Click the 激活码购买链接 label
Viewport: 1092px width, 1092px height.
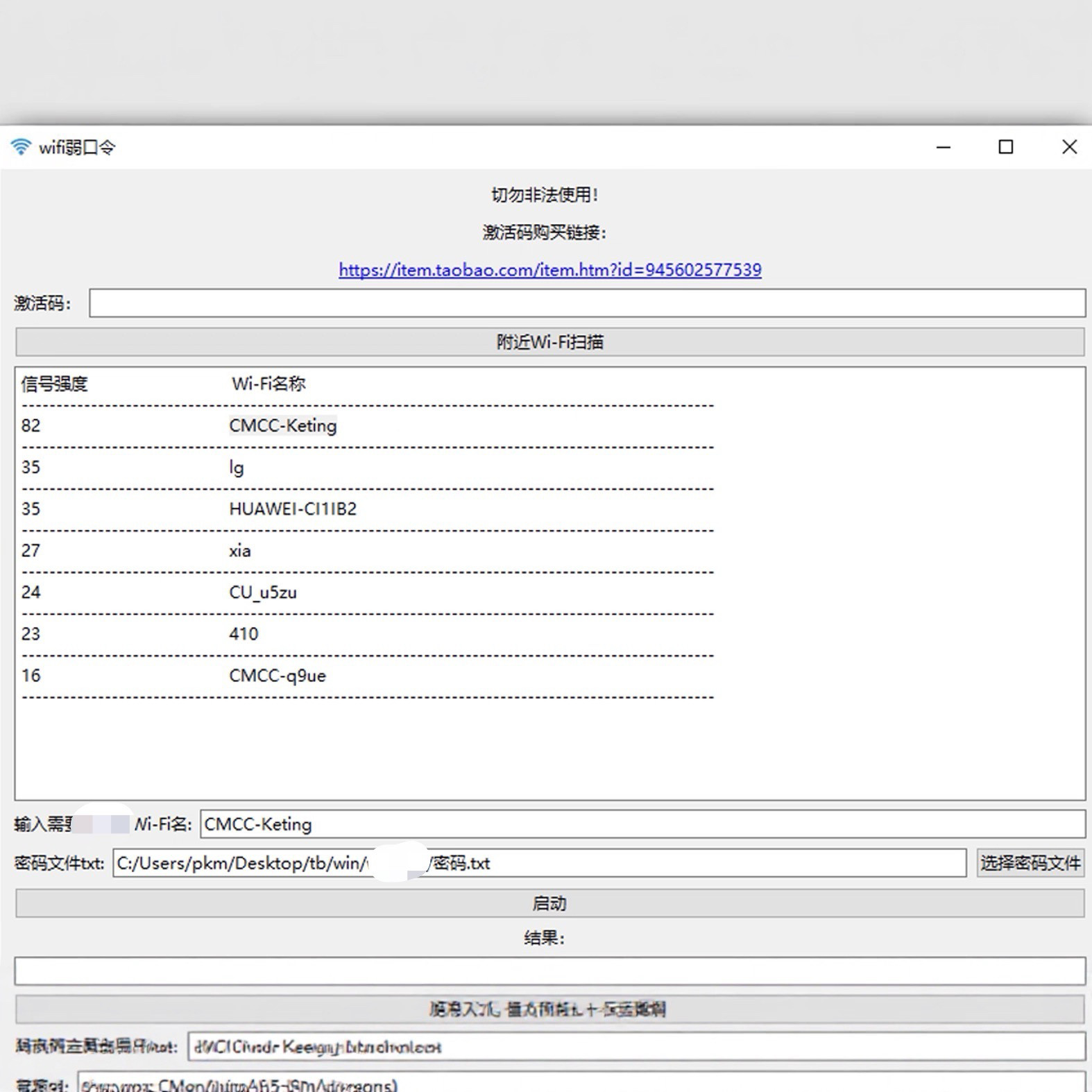point(545,232)
